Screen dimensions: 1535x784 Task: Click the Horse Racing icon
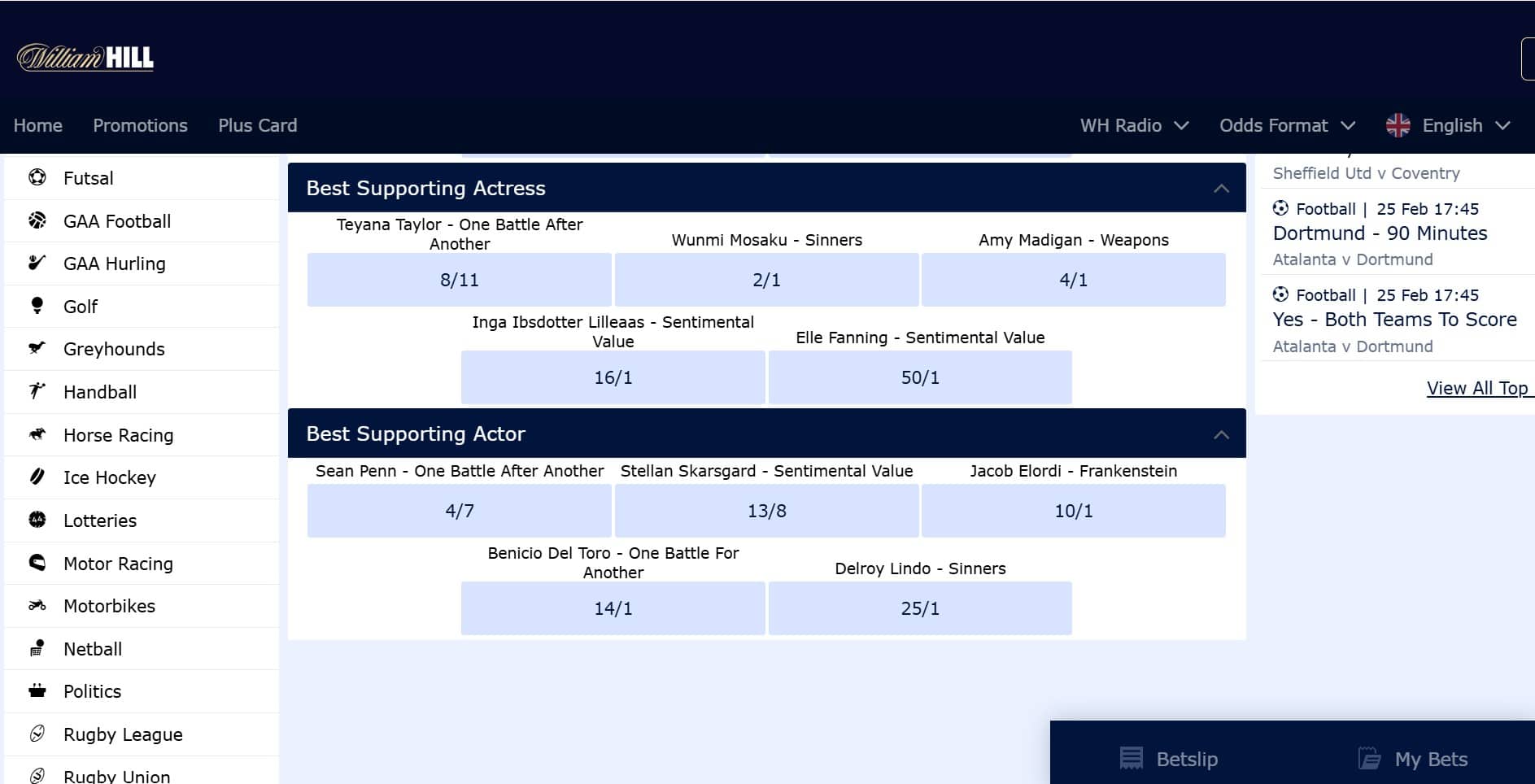(37, 434)
